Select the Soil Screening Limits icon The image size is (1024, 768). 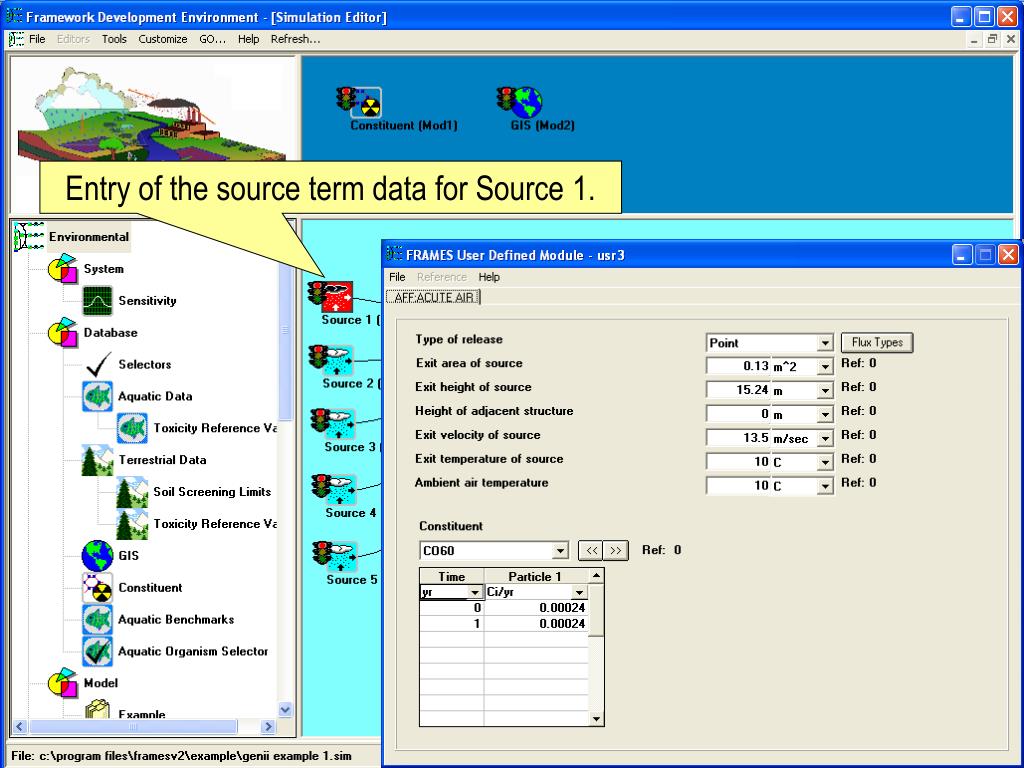(133, 492)
